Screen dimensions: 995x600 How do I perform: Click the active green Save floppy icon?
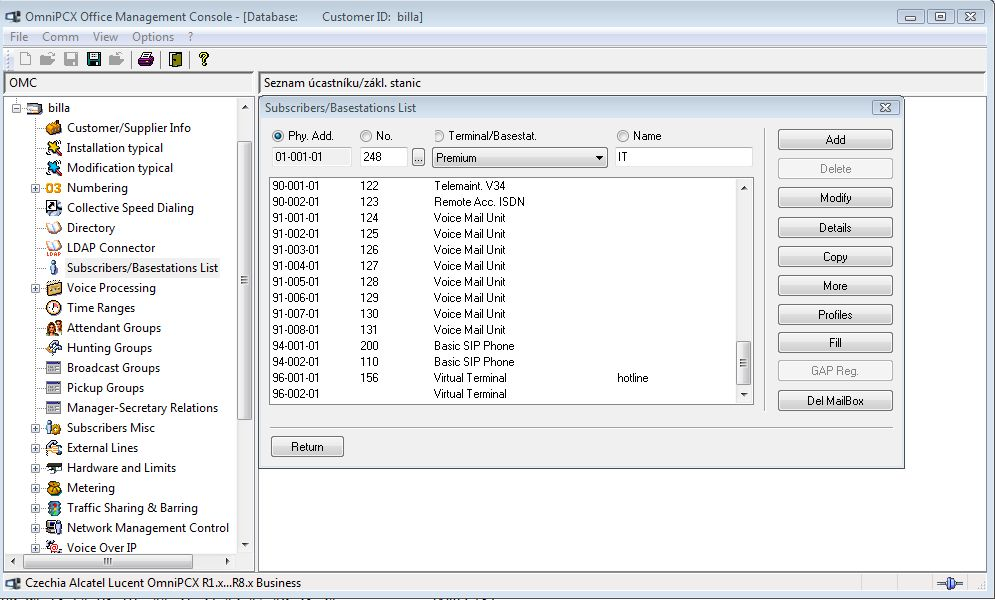pos(94,59)
